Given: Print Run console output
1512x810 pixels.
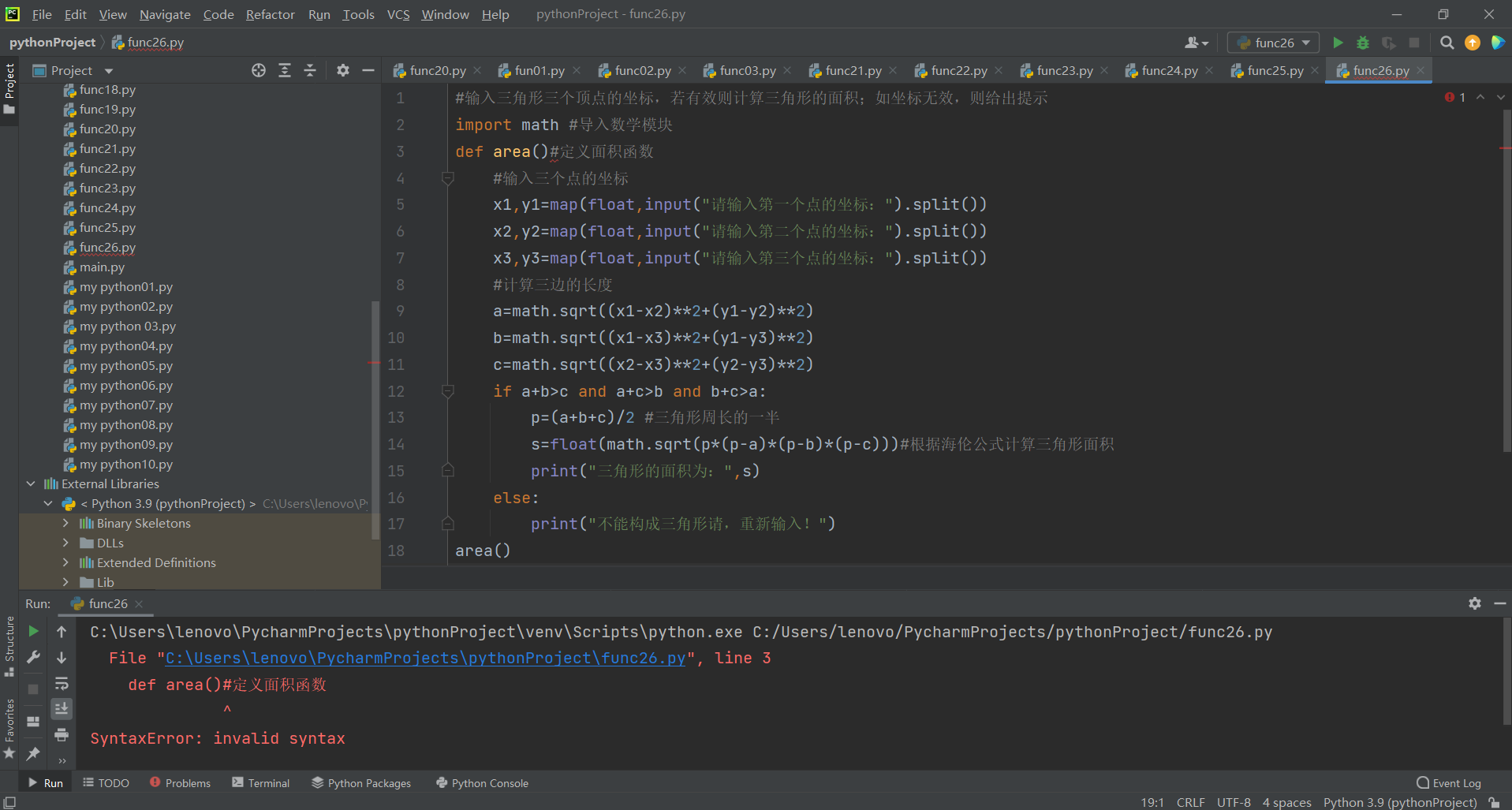Looking at the screenshot, I should coord(62,735).
